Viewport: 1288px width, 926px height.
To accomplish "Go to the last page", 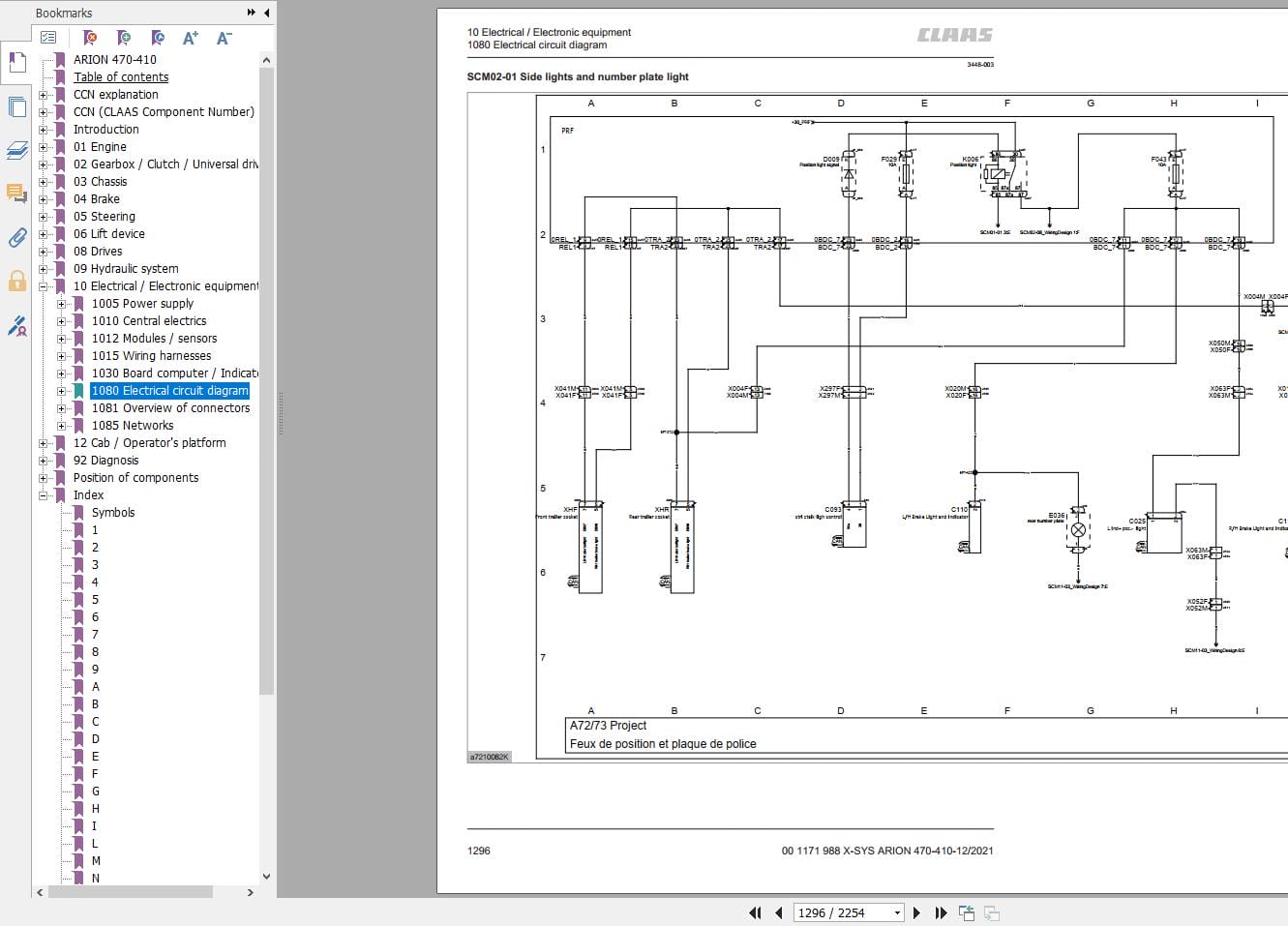I will (940, 912).
